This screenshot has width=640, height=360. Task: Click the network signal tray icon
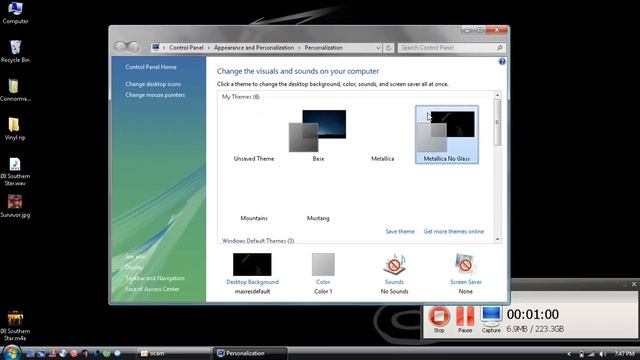coord(591,354)
